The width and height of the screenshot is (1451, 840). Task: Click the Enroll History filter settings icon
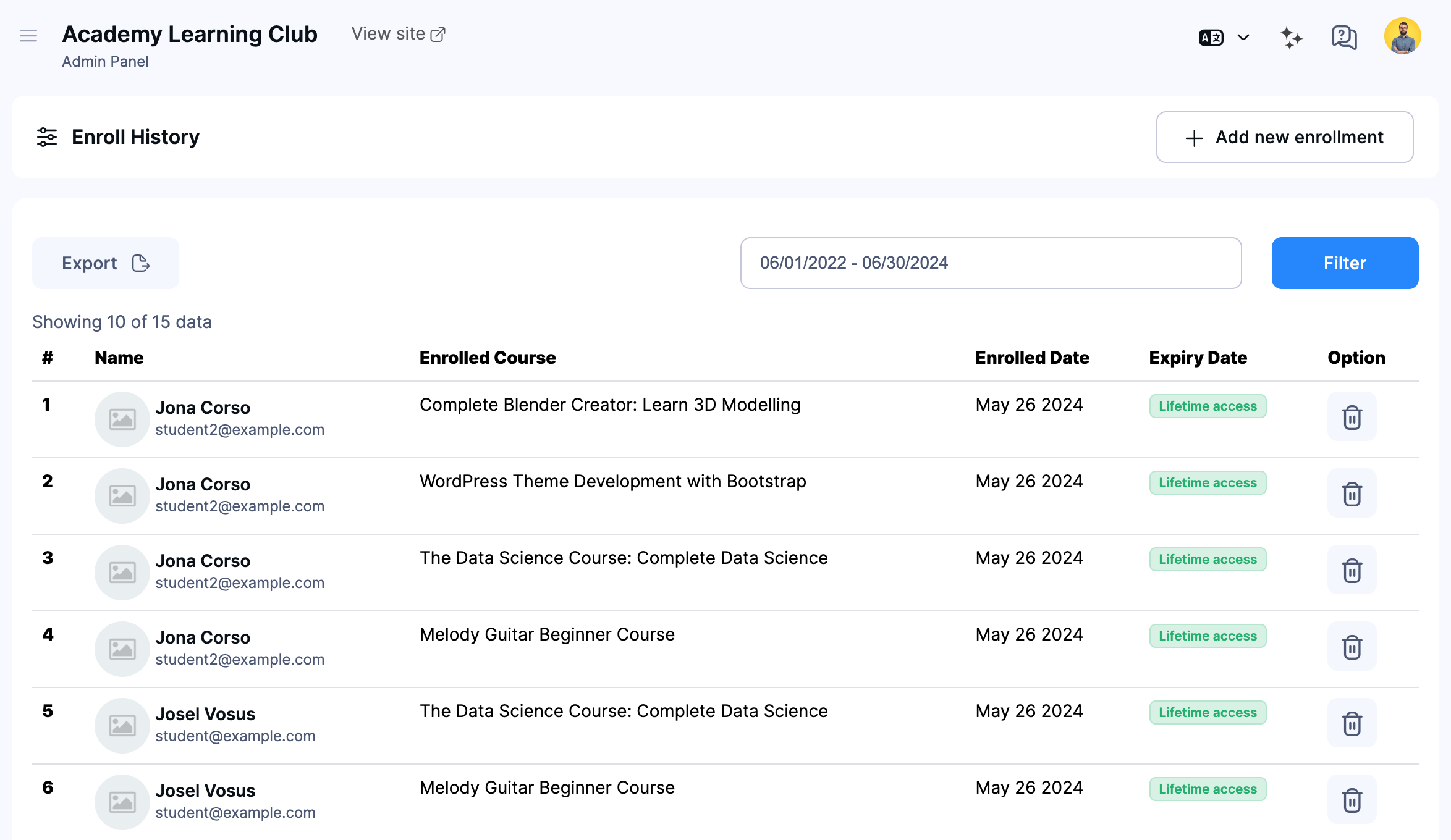(x=46, y=137)
